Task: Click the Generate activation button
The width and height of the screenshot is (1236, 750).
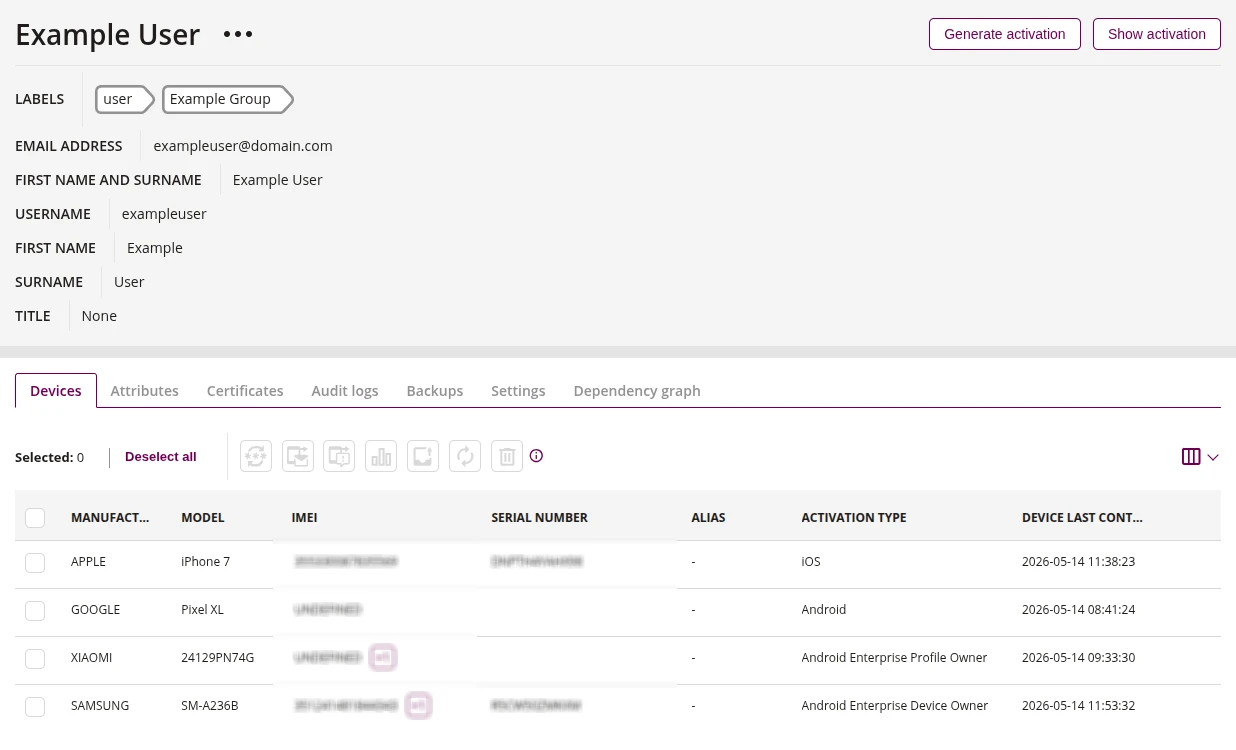Action: point(1005,34)
